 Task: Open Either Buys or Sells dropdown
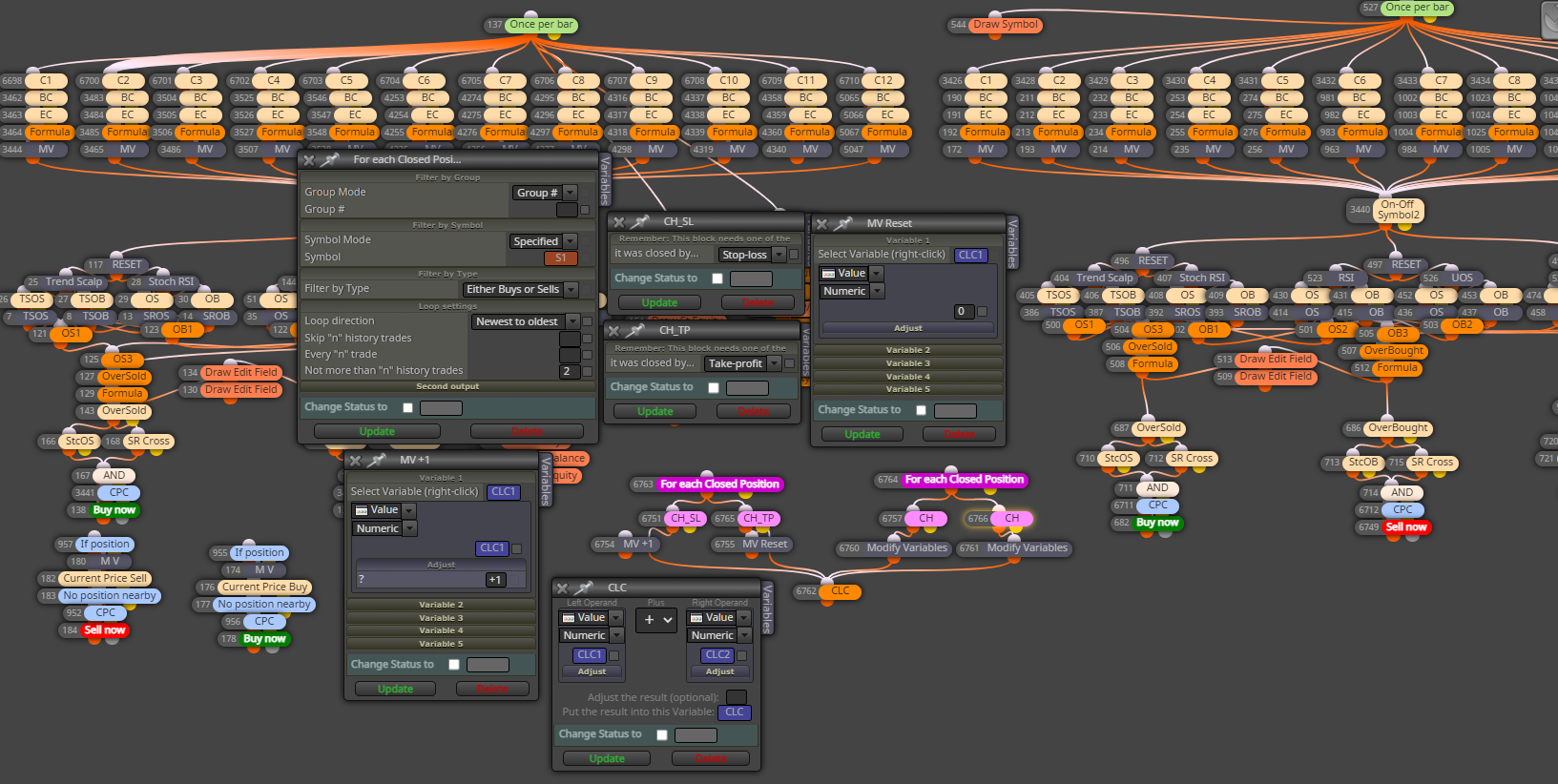coord(521,289)
